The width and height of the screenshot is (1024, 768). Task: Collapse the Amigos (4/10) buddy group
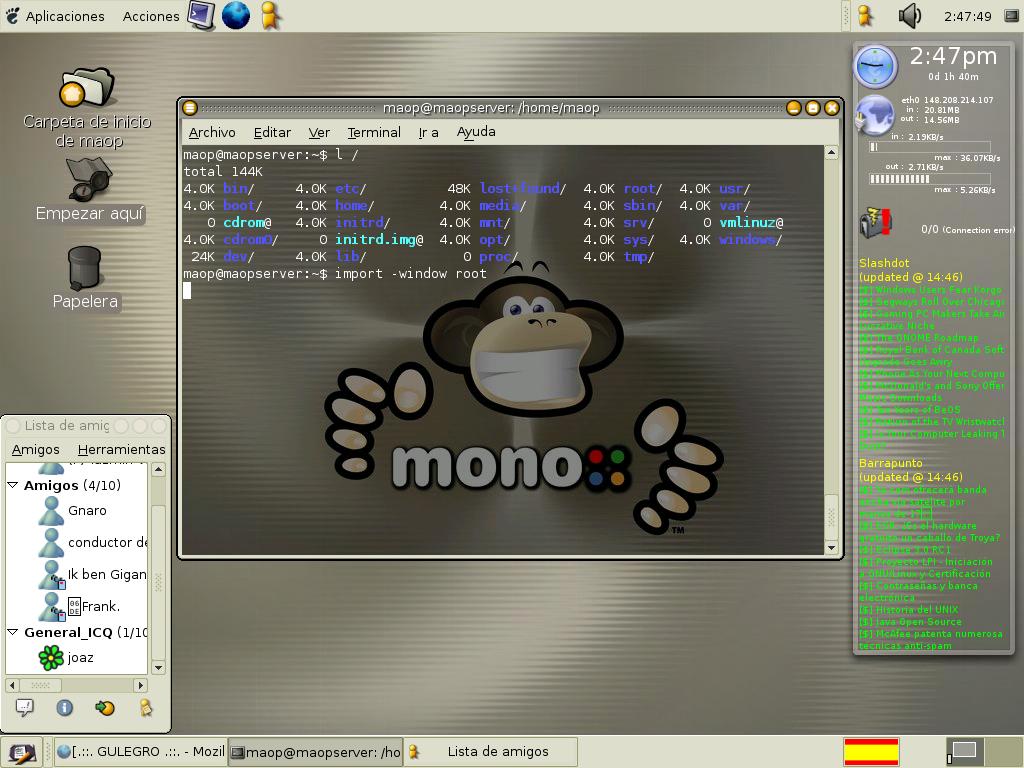12,485
